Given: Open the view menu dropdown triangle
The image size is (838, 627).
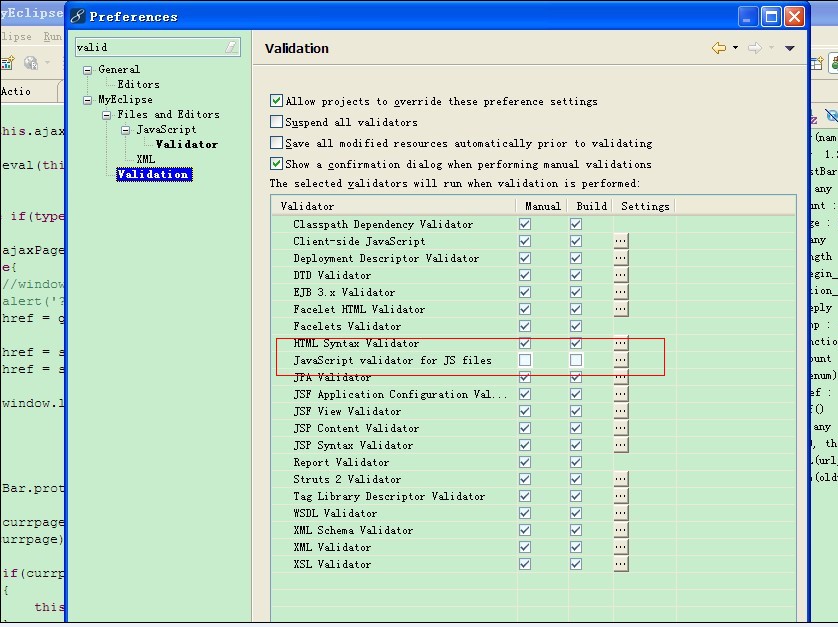Looking at the screenshot, I should click(x=789, y=48).
